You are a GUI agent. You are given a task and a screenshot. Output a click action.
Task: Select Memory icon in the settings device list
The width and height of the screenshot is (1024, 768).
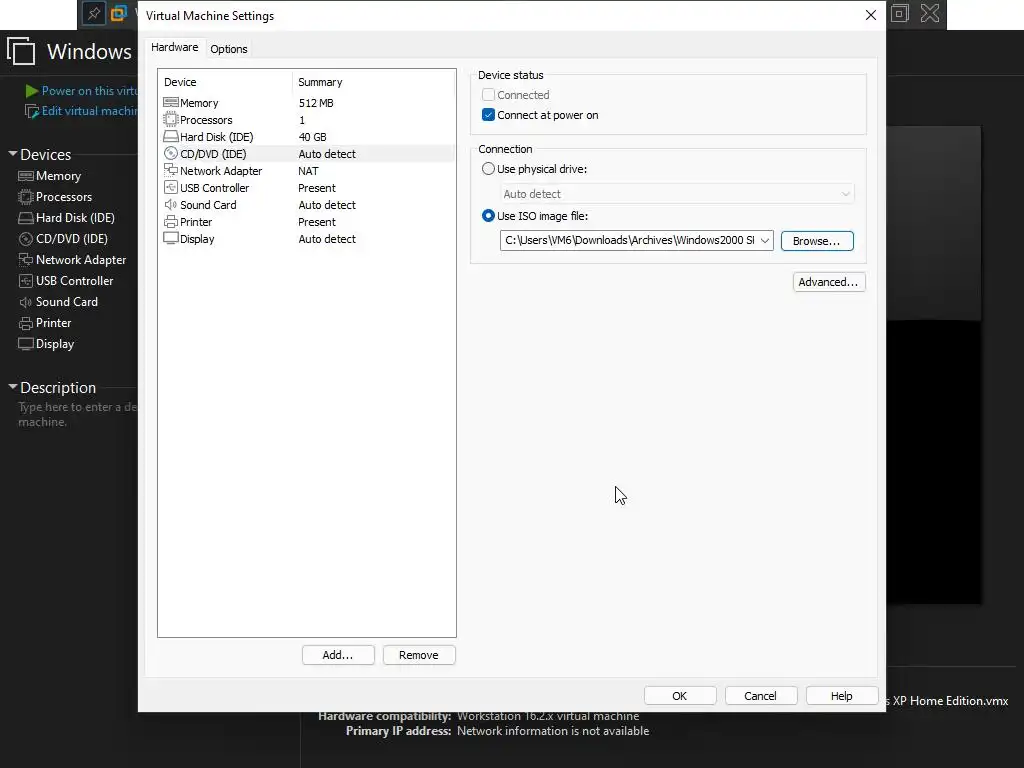pos(170,103)
